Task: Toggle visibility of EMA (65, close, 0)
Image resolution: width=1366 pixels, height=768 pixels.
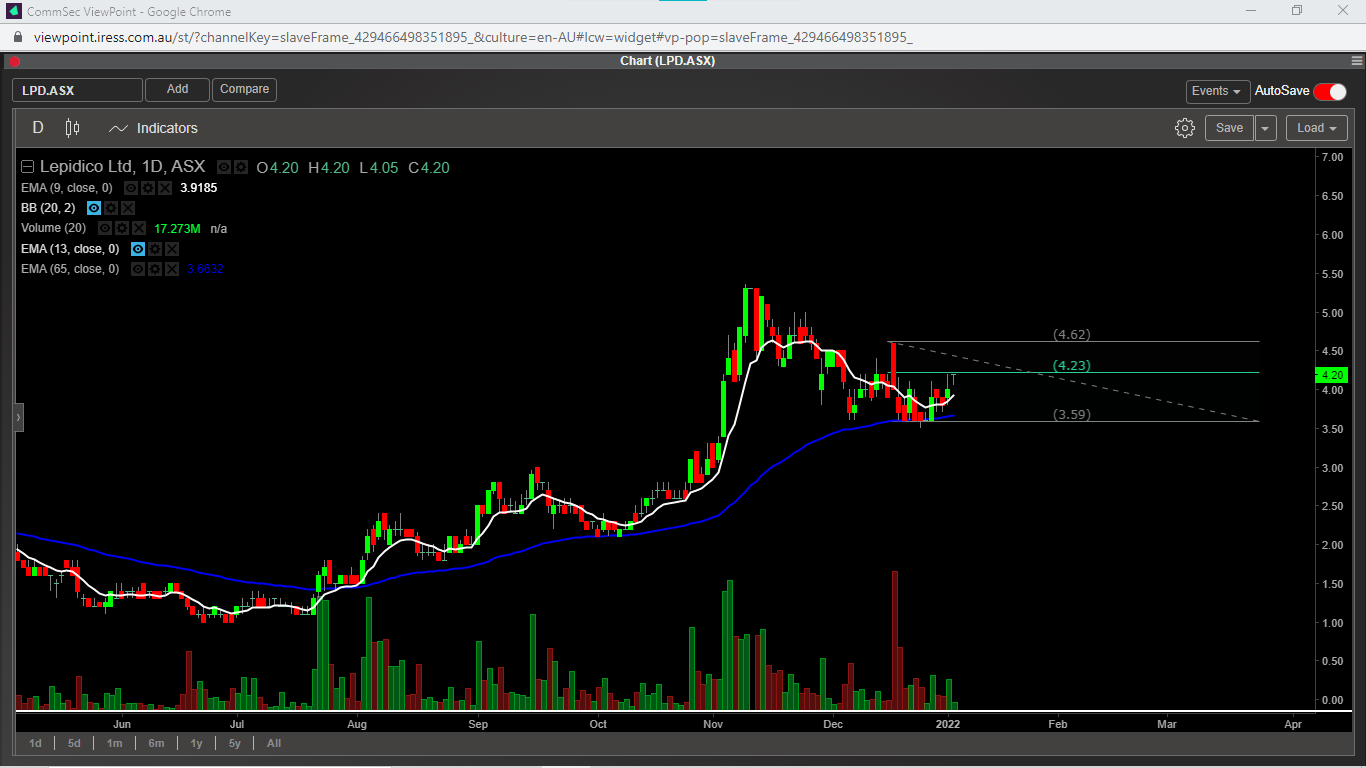Action: (138, 269)
